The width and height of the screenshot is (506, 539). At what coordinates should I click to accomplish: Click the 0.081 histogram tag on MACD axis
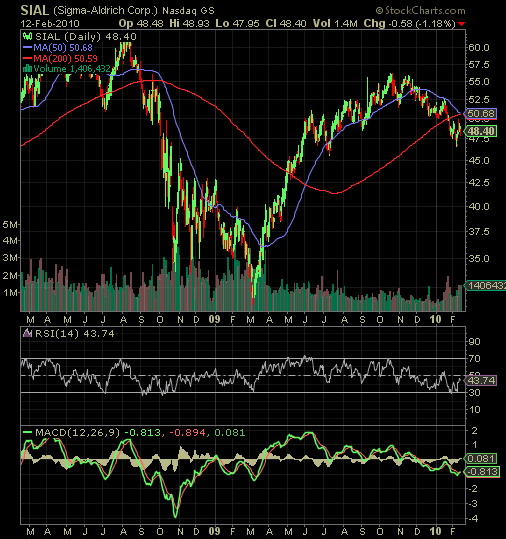[x=480, y=459]
